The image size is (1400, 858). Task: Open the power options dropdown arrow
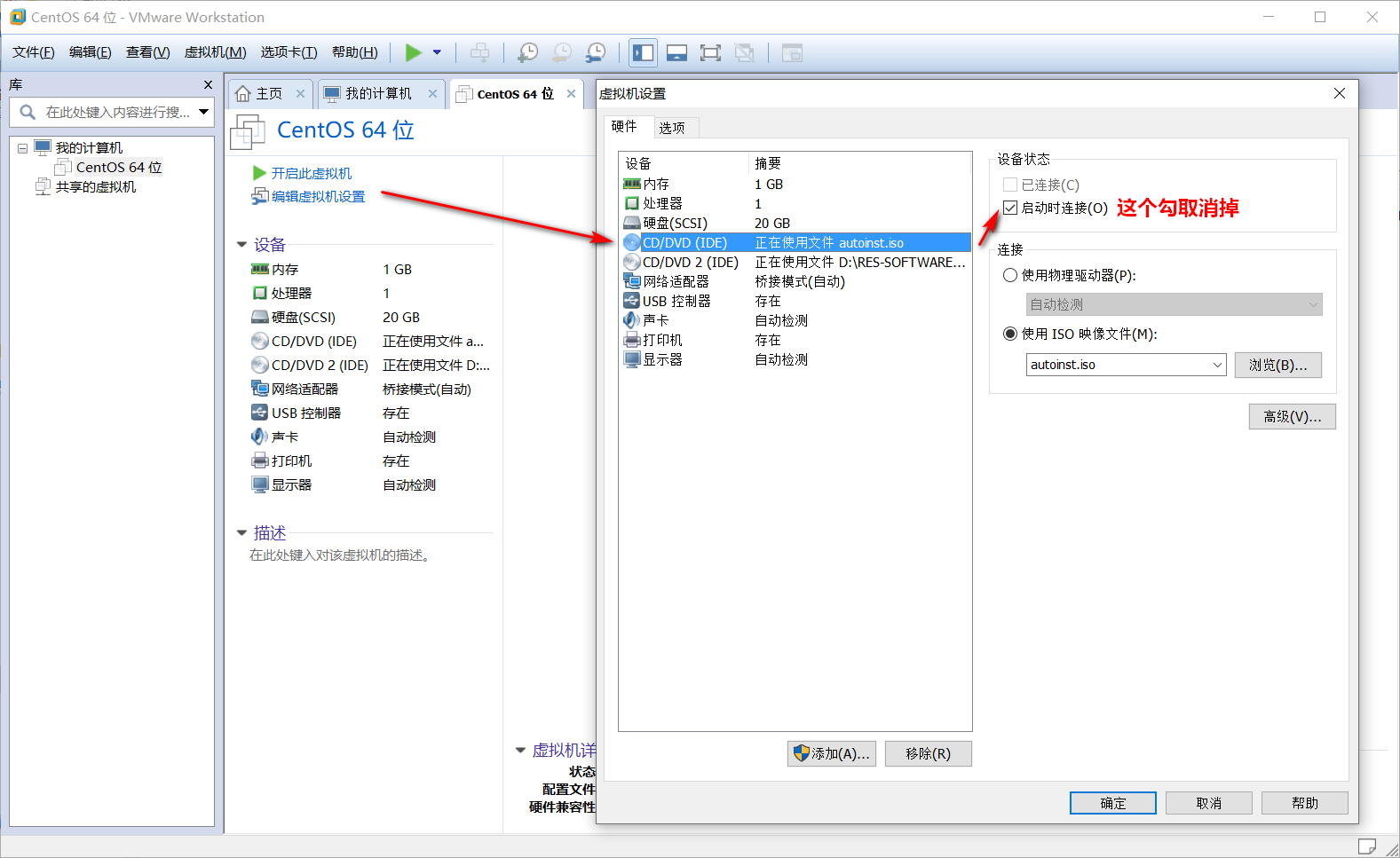[x=437, y=52]
